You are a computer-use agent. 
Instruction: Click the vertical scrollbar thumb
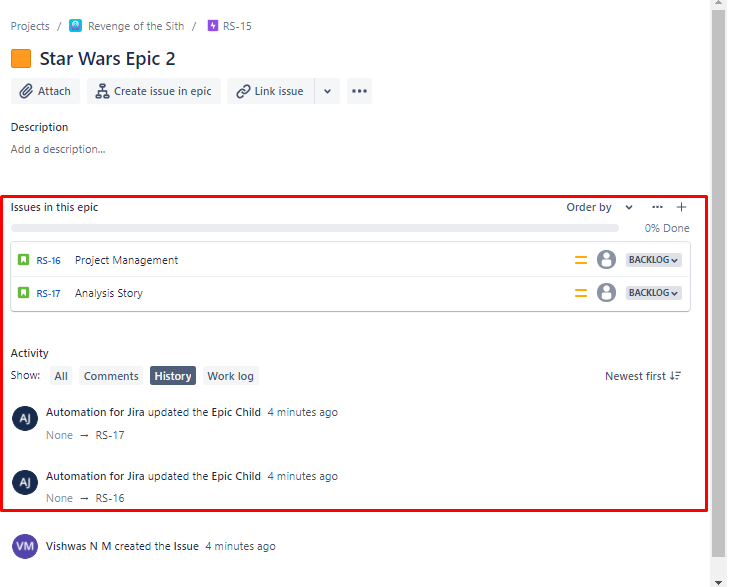click(718, 282)
